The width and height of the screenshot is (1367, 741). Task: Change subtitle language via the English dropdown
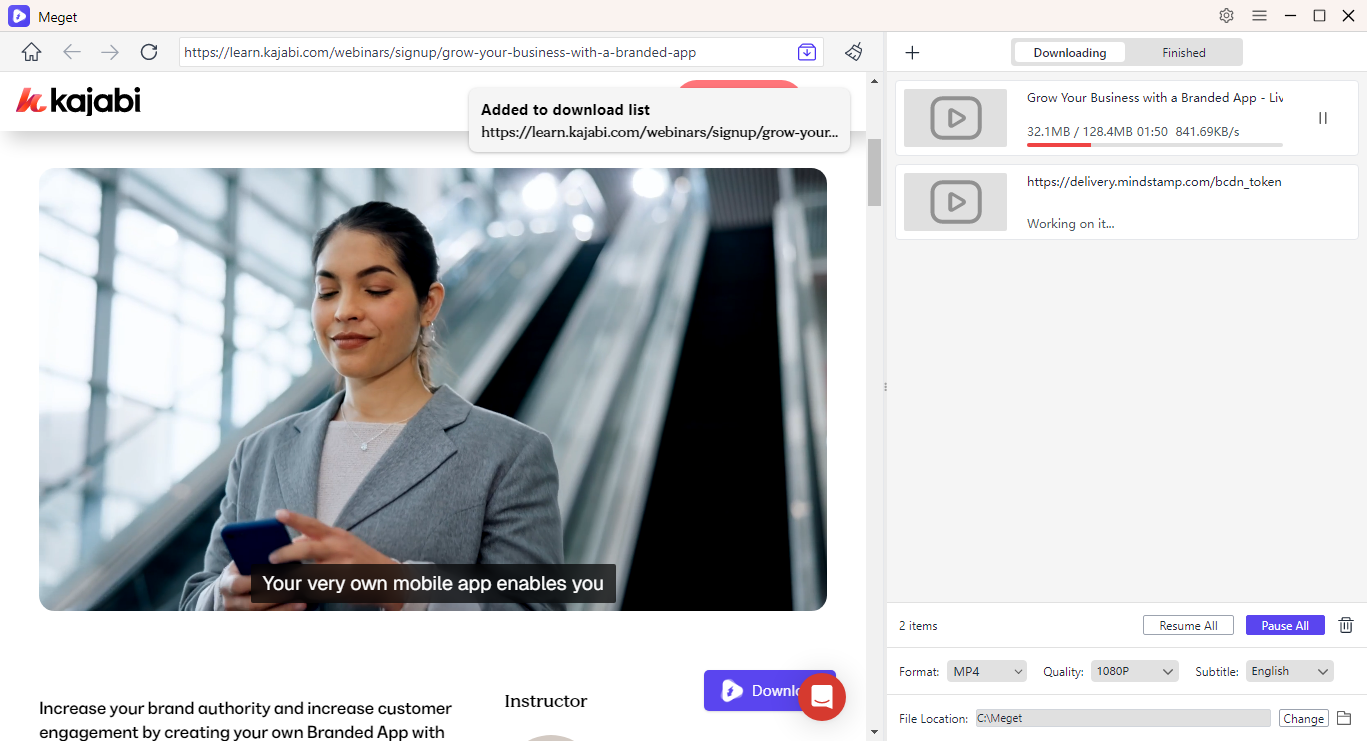1289,670
